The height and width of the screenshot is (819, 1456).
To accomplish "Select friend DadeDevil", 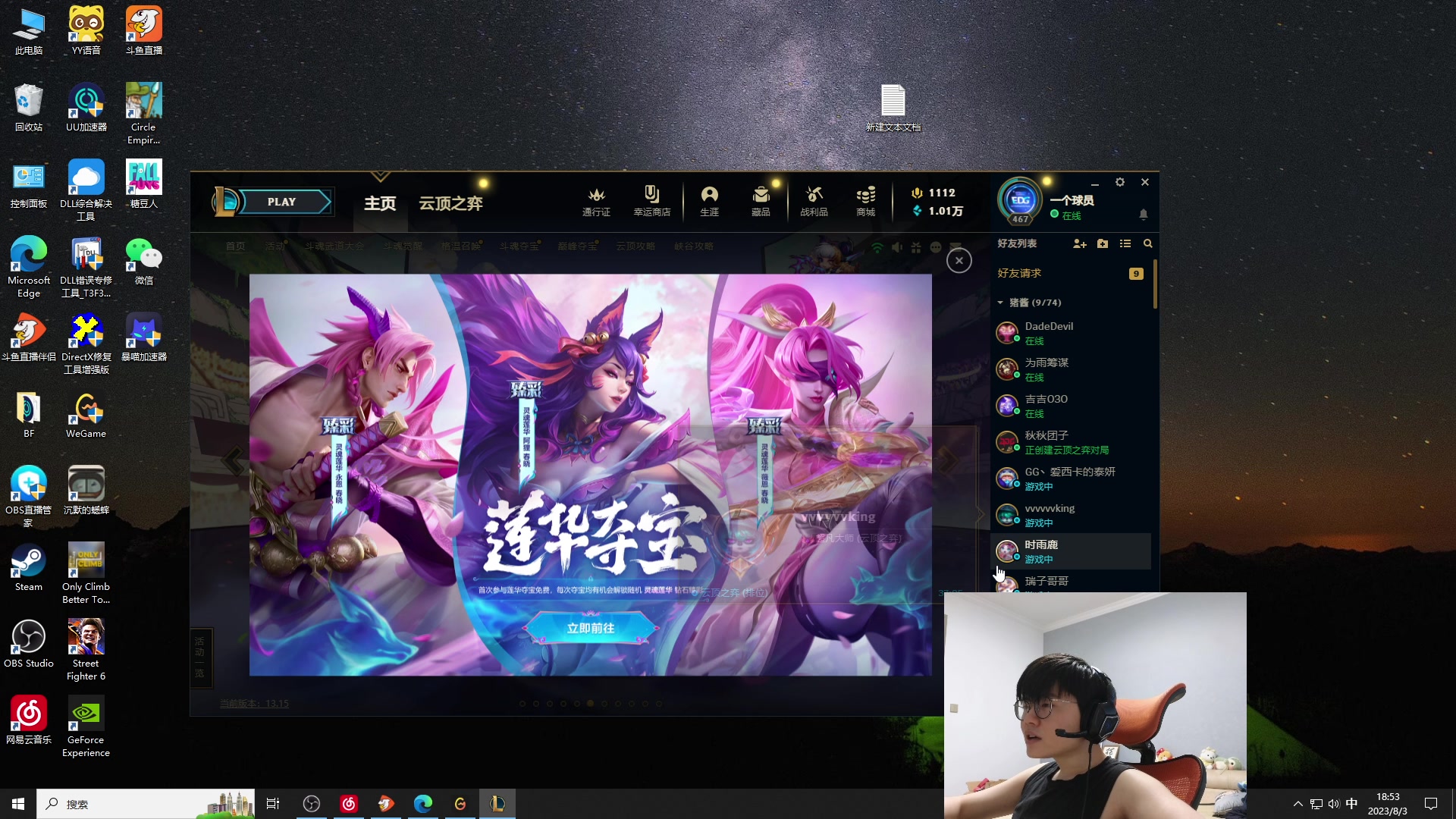I will (1071, 333).
